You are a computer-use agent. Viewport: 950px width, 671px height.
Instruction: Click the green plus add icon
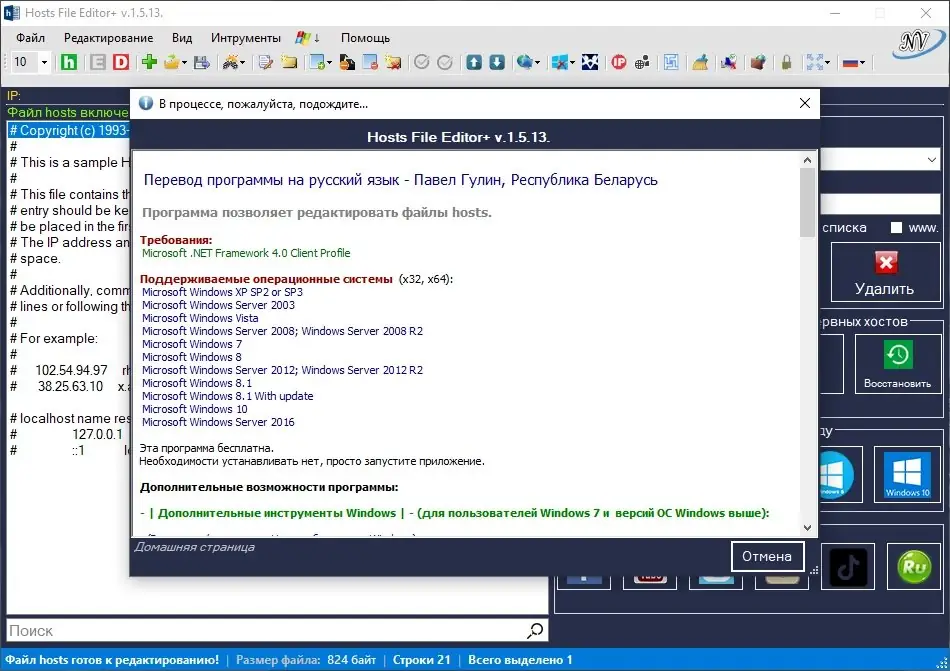[149, 62]
